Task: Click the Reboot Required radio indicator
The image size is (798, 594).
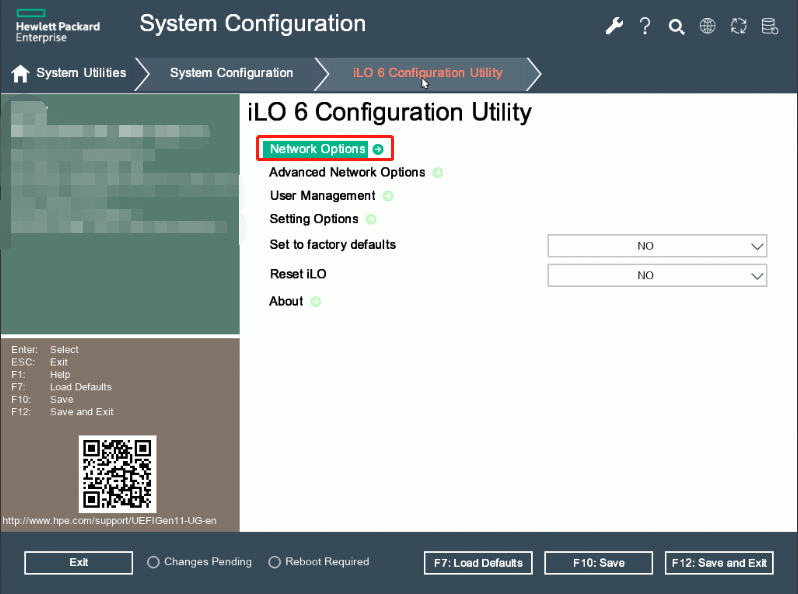Action: pyautogui.click(x=274, y=562)
